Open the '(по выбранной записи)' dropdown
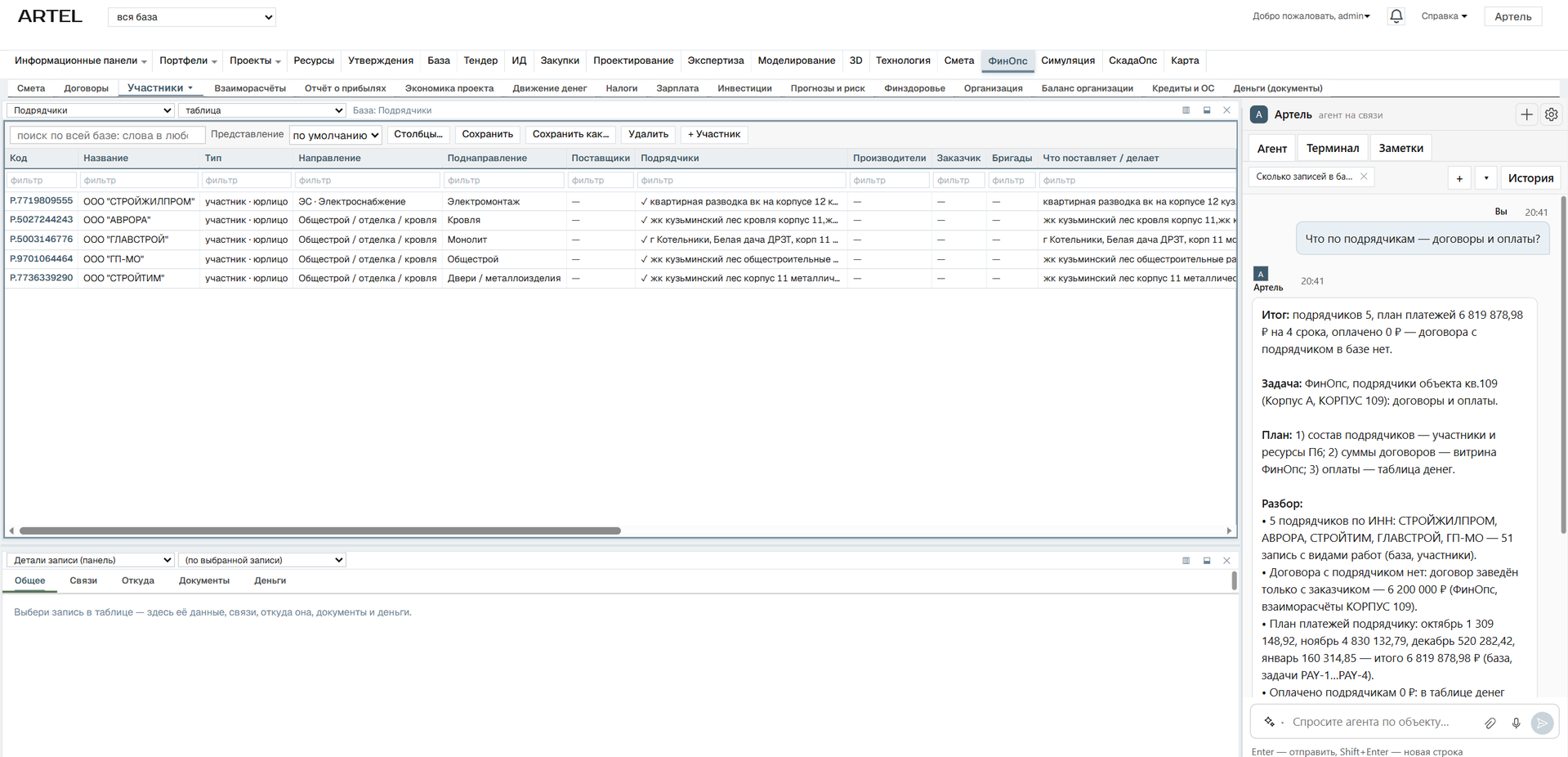 262,560
